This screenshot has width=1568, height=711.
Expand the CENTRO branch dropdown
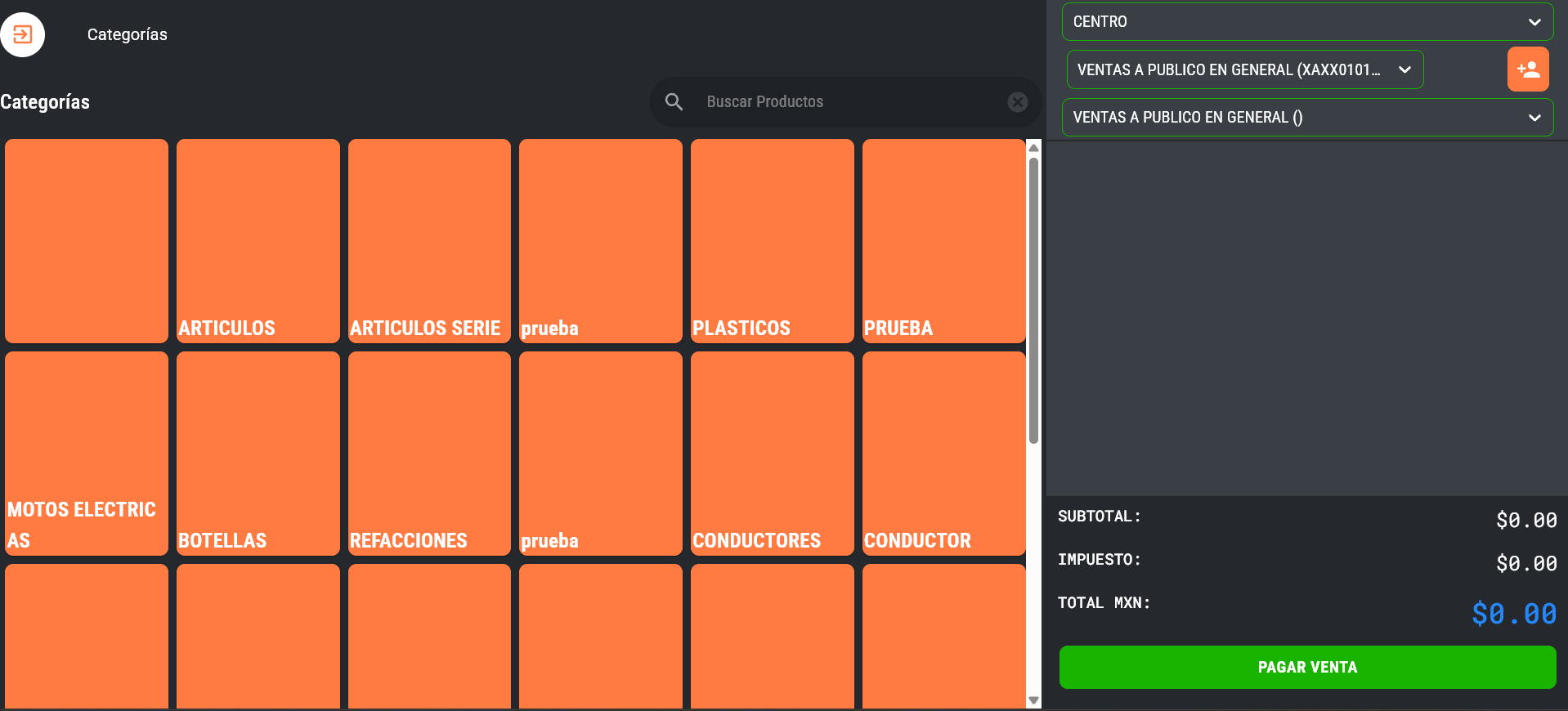pyautogui.click(x=1306, y=22)
